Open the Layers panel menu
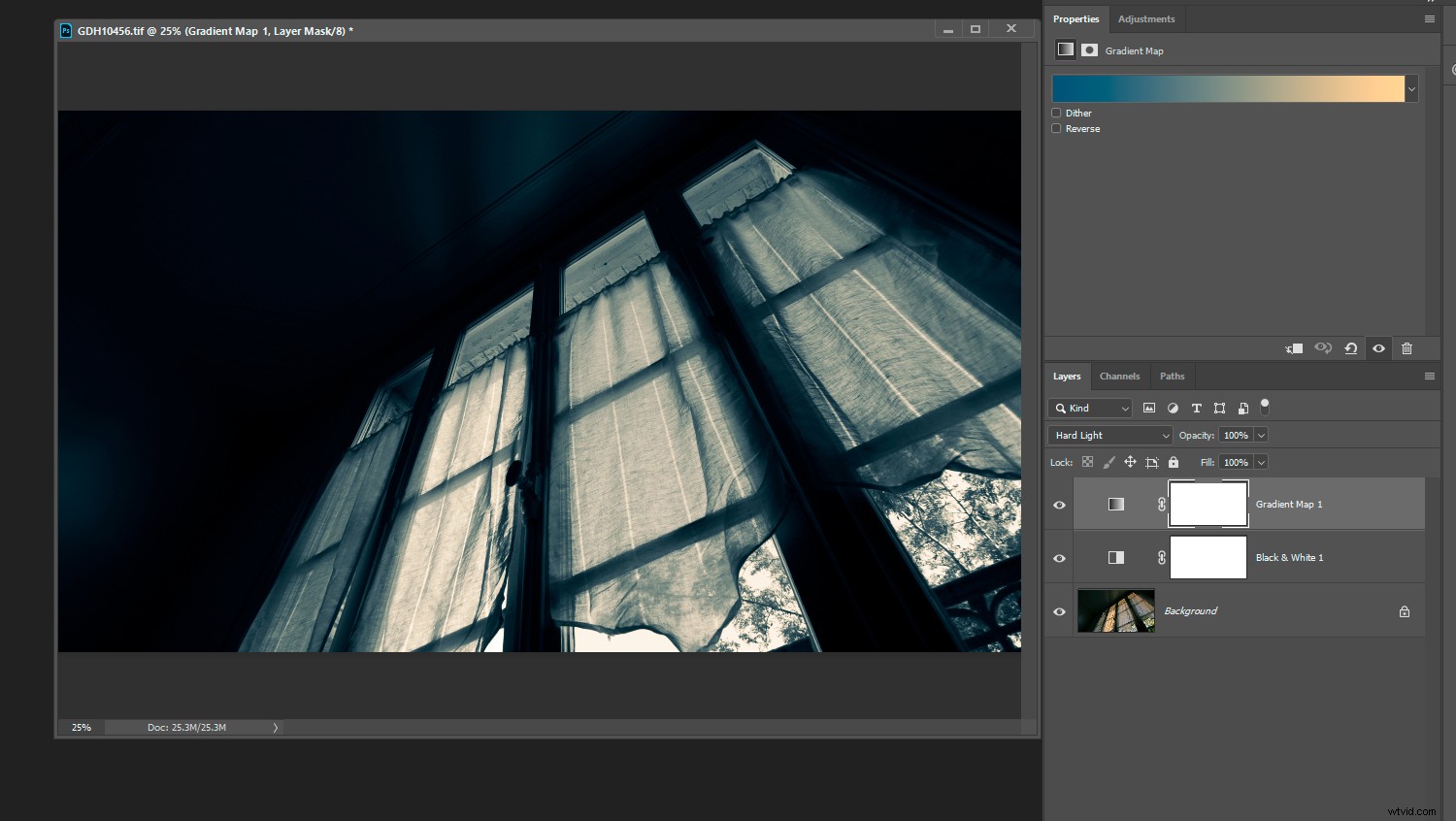 [x=1429, y=376]
